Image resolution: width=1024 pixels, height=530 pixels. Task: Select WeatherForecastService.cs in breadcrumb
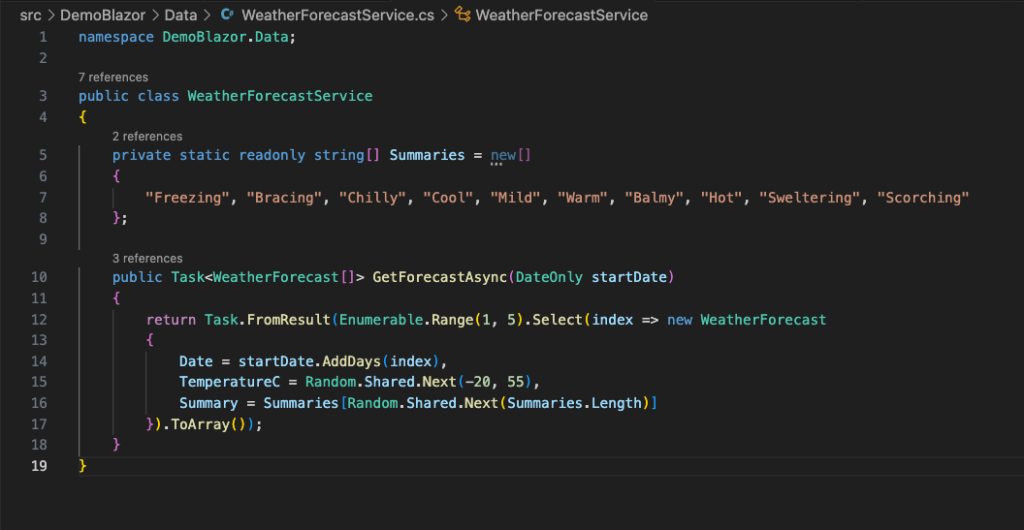click(338, 15)
